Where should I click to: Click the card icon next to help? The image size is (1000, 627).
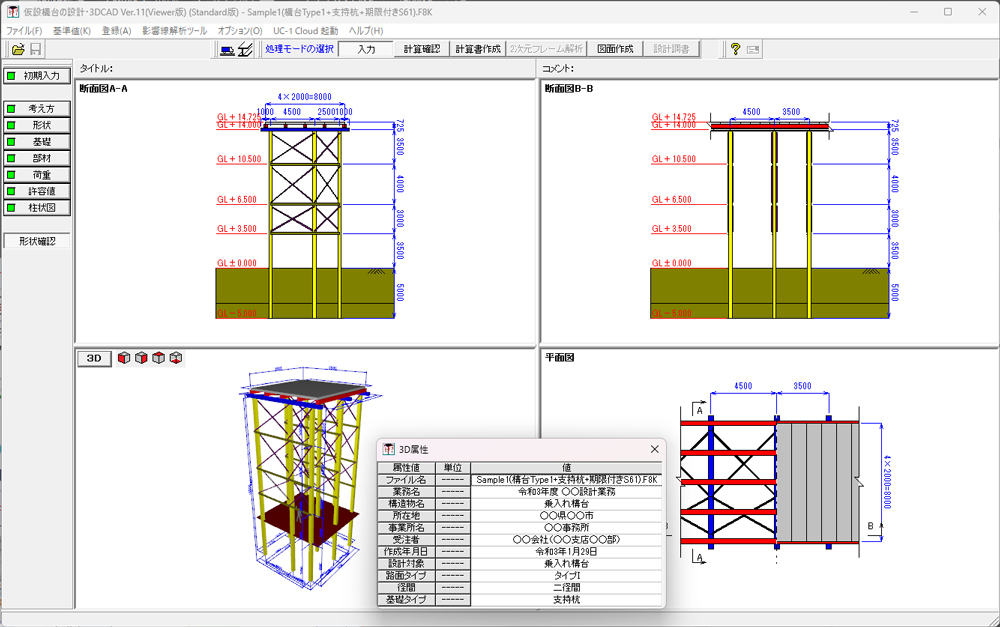pyautogui.click(x=753, y=49)
